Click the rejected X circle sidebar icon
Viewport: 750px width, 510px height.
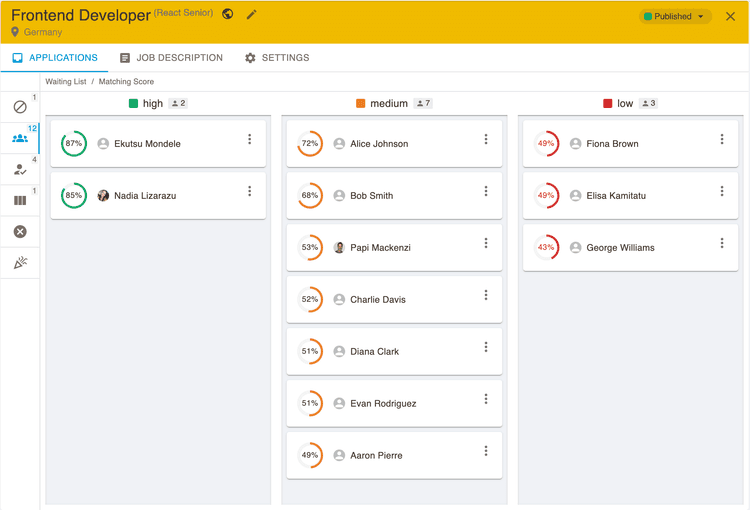point(20,232)
